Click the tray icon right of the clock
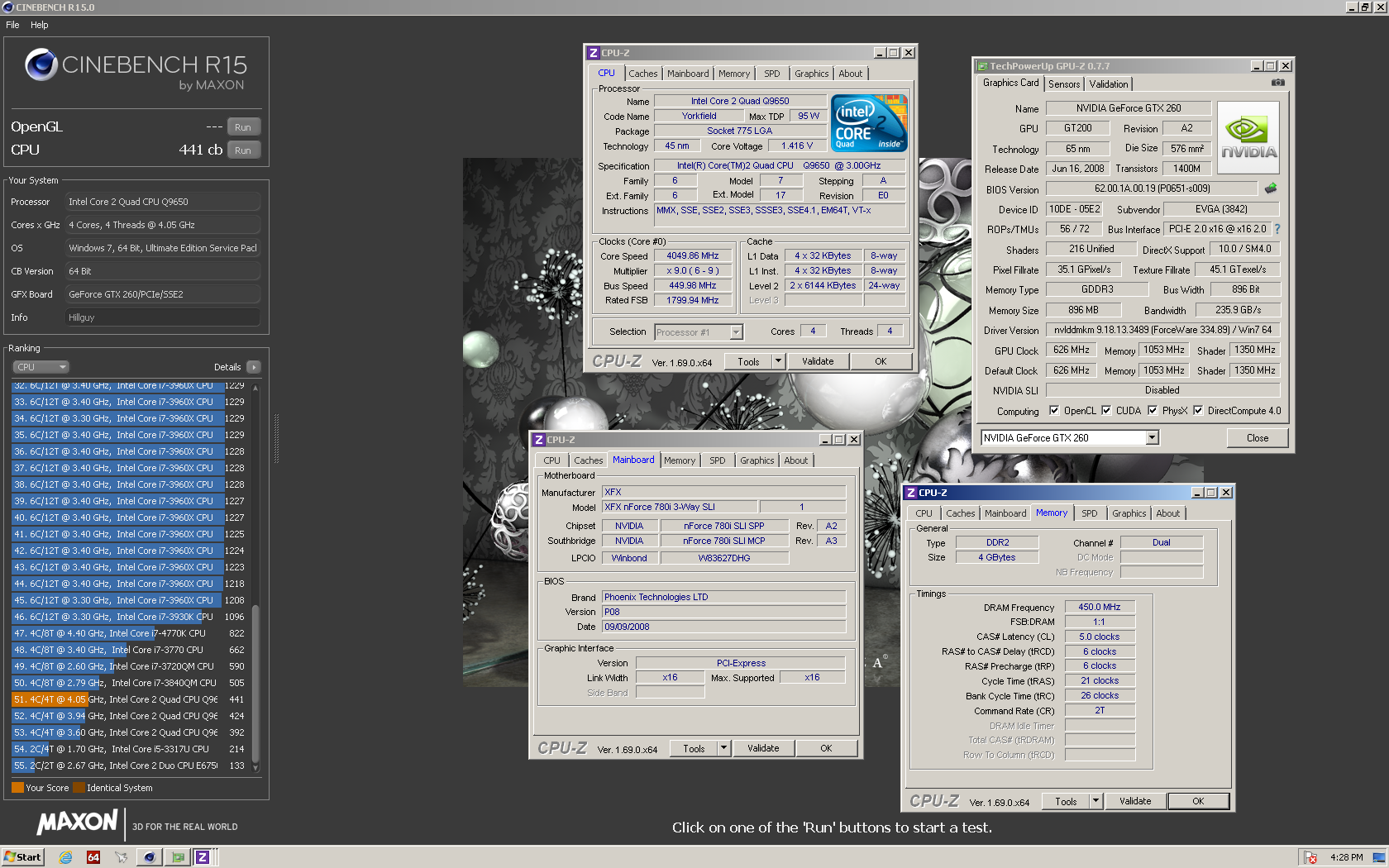 (x=1378, y=857)
